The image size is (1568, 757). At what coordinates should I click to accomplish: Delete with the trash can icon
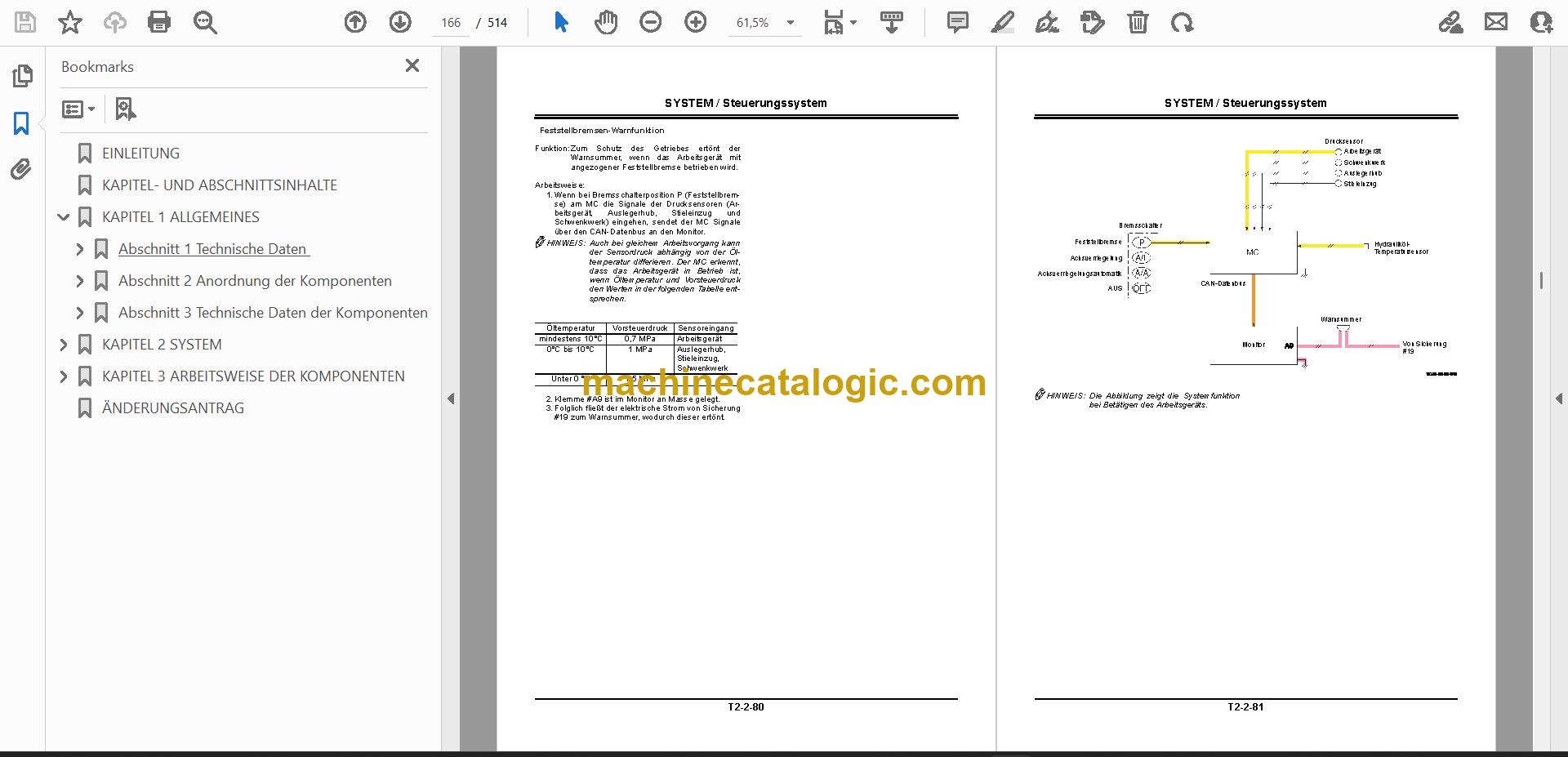coord(1138,23)
